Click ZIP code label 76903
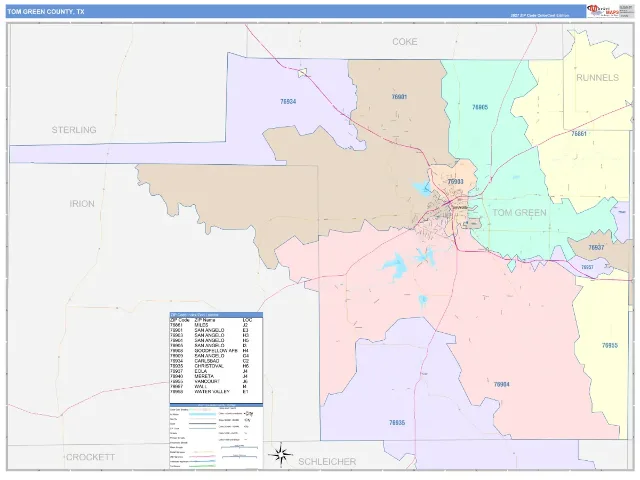The image size is (640, 480). [455, 182]
